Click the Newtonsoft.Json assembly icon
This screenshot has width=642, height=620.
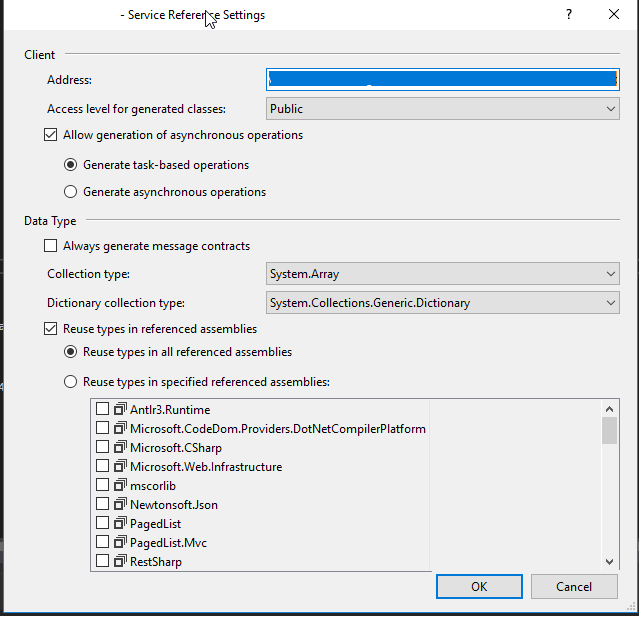[120, 504]
